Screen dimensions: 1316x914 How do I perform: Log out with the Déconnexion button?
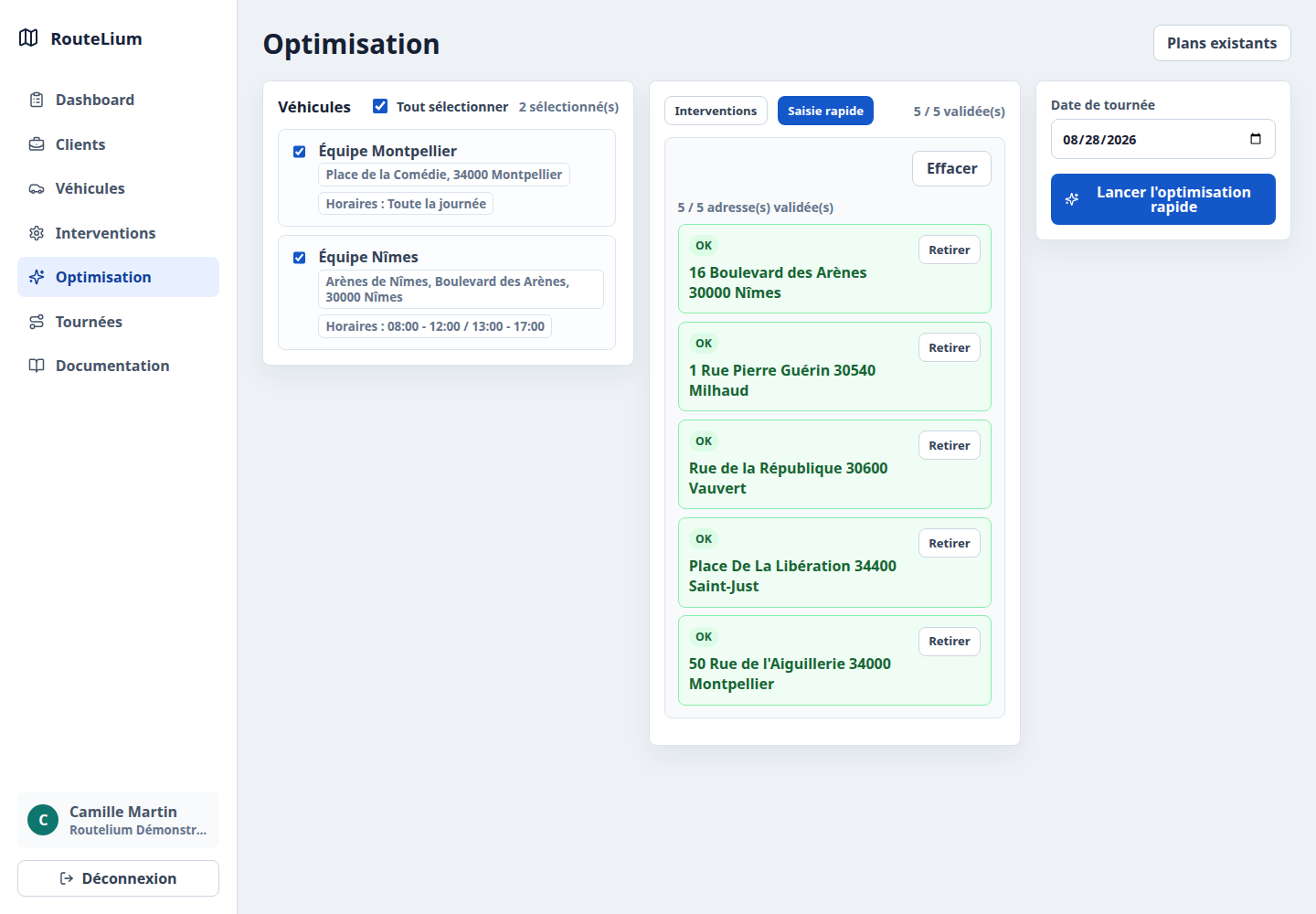coord(118,878)
